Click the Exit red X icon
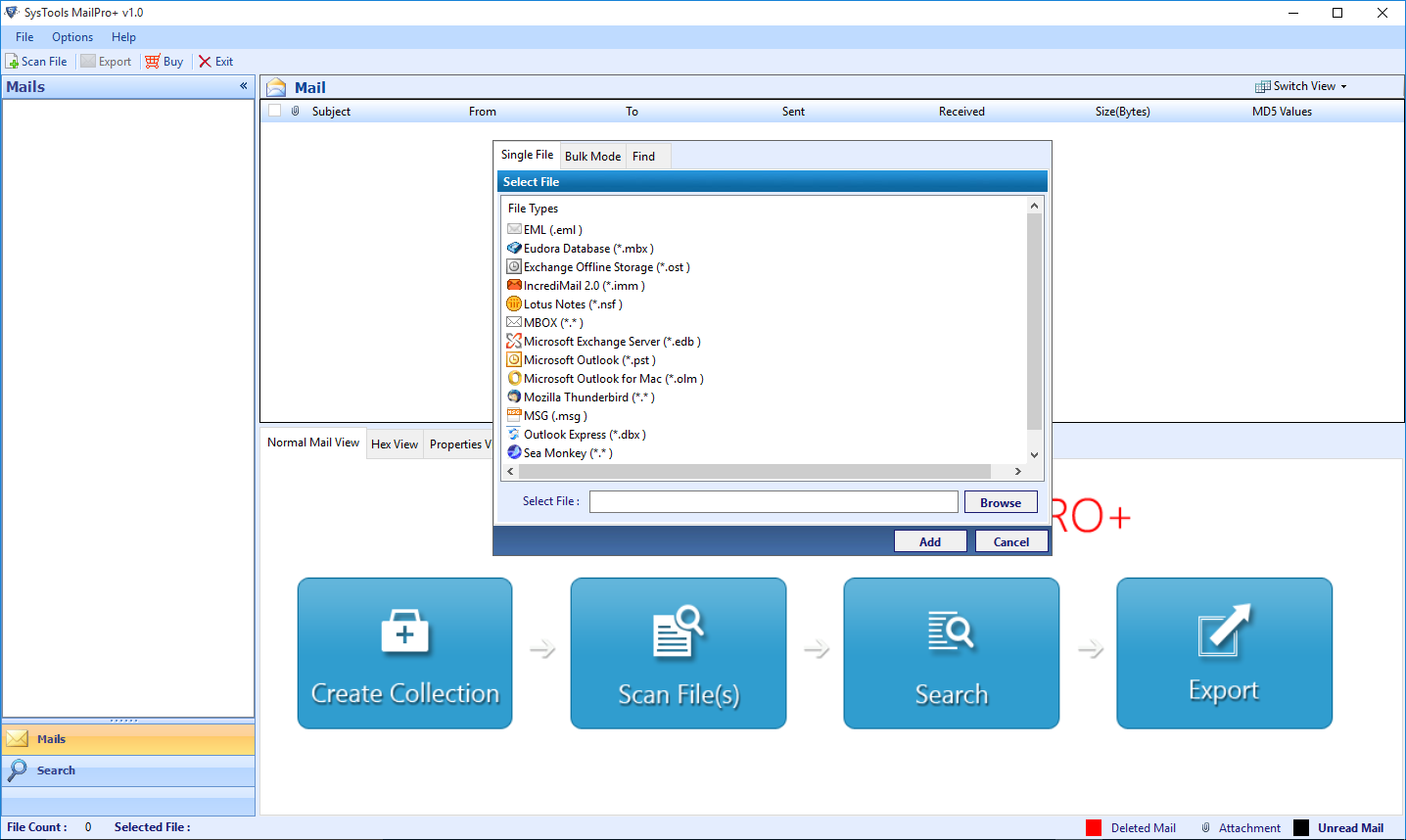Screen dimensions: 1406x840 point(205,62)
